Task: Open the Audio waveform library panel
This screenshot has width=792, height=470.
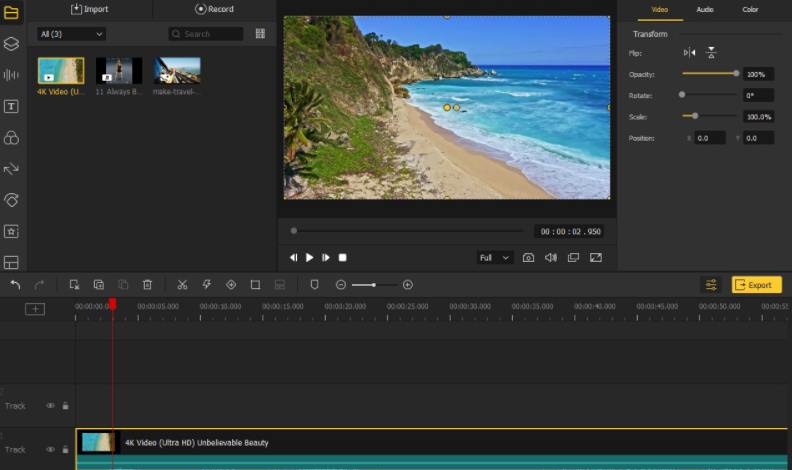Action: tap(11, 75)
